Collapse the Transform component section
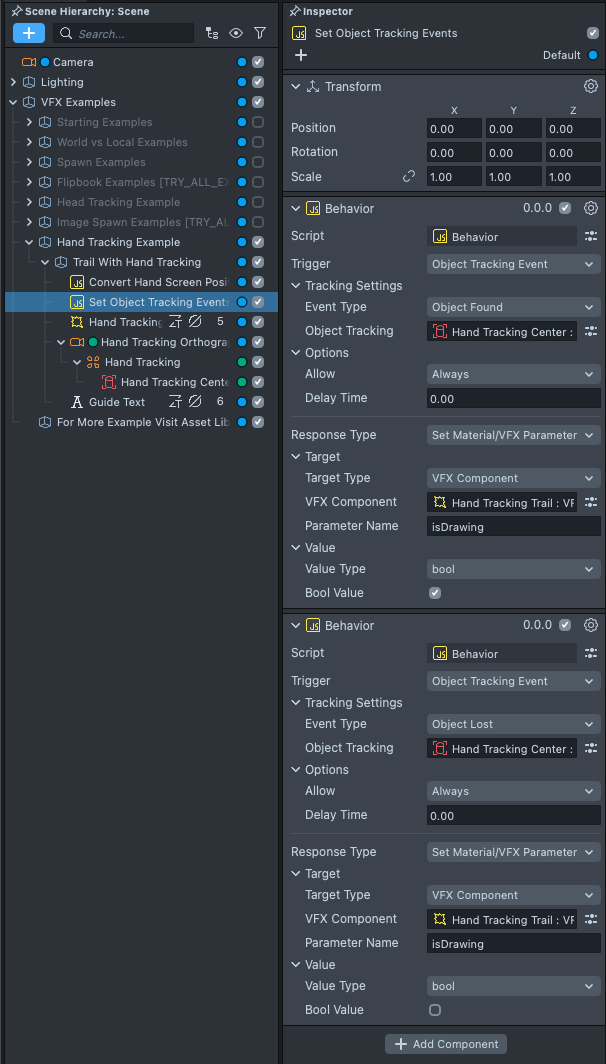The width and height of the screenshot is (606, 1064). click(296, 87)
